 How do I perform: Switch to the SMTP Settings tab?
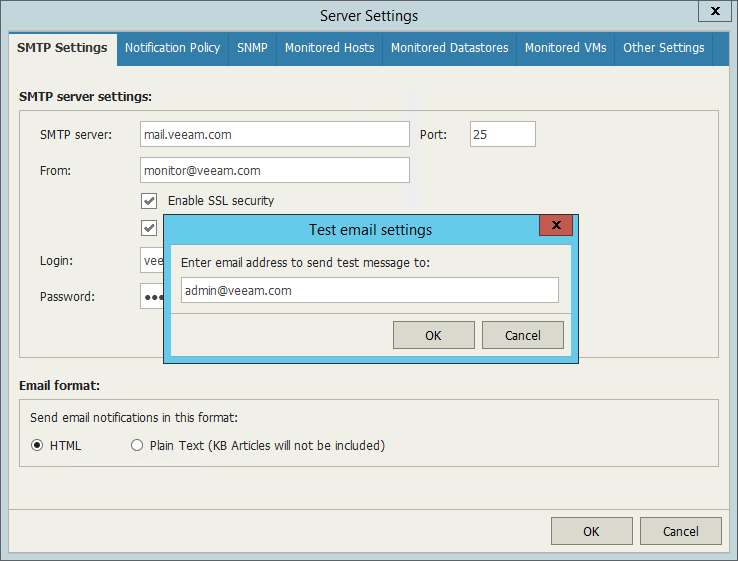coord(63,48)
